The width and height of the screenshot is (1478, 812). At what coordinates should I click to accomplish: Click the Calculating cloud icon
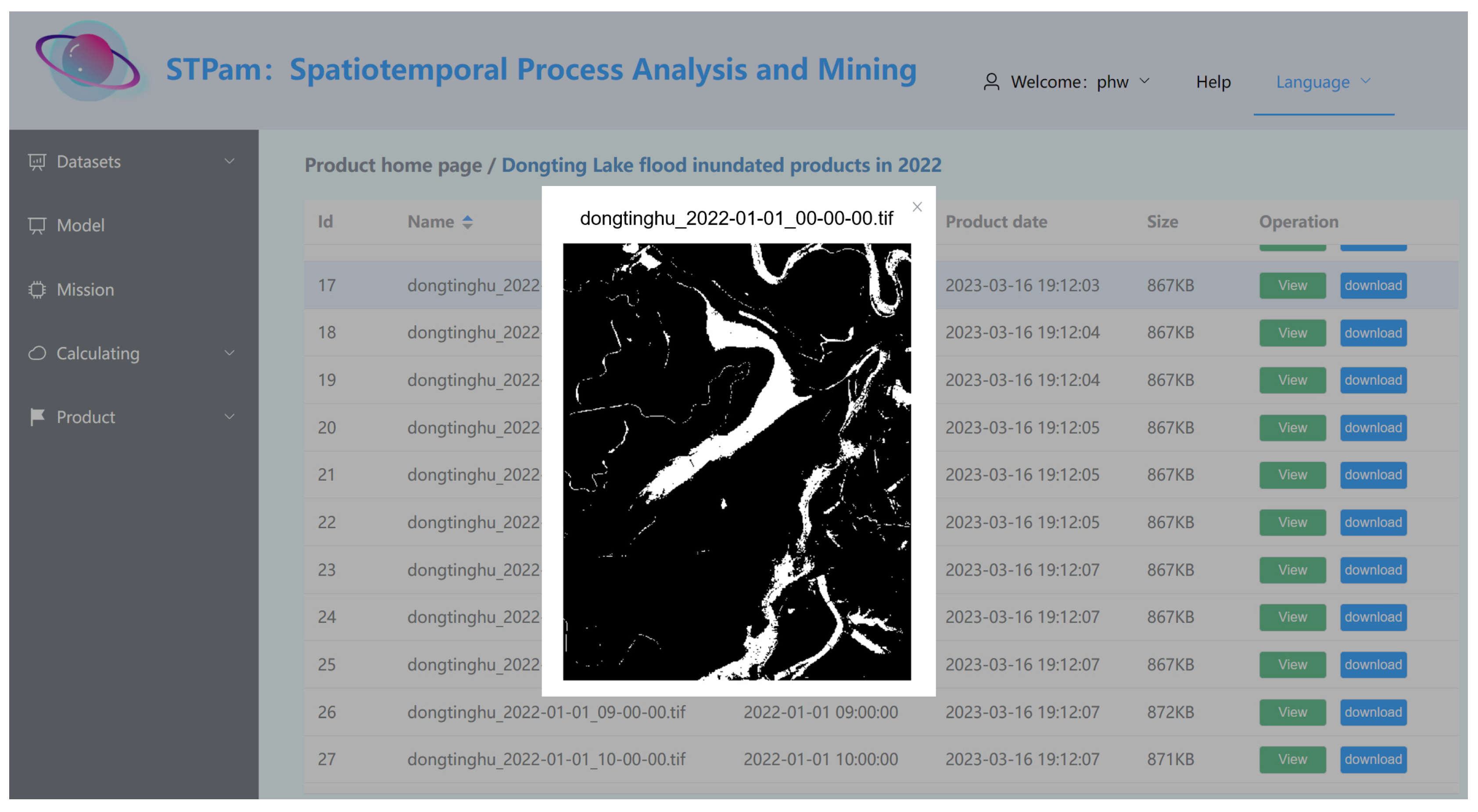click(x=37, y=353)
